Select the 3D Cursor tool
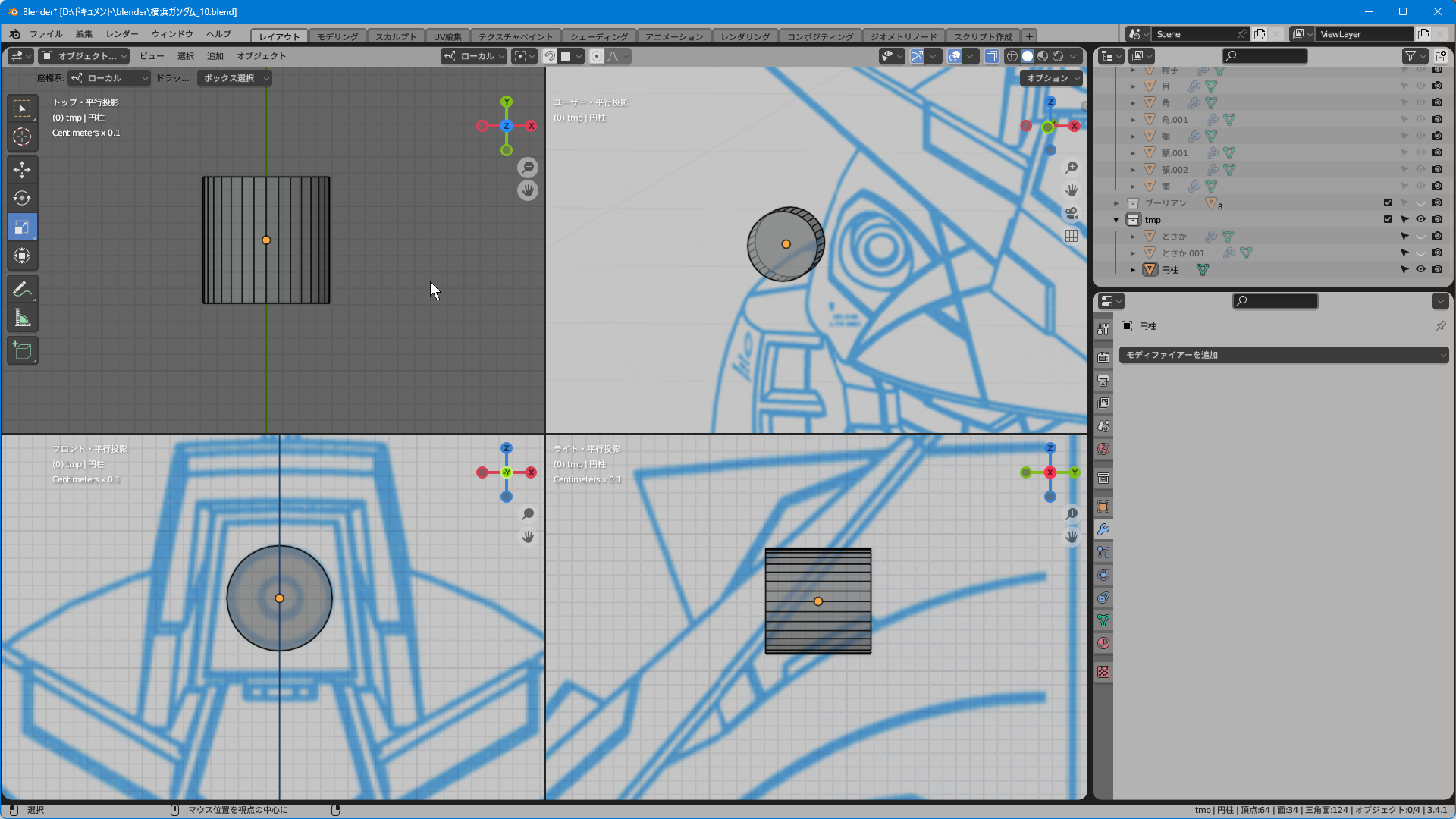 click(x=22, y=136)
